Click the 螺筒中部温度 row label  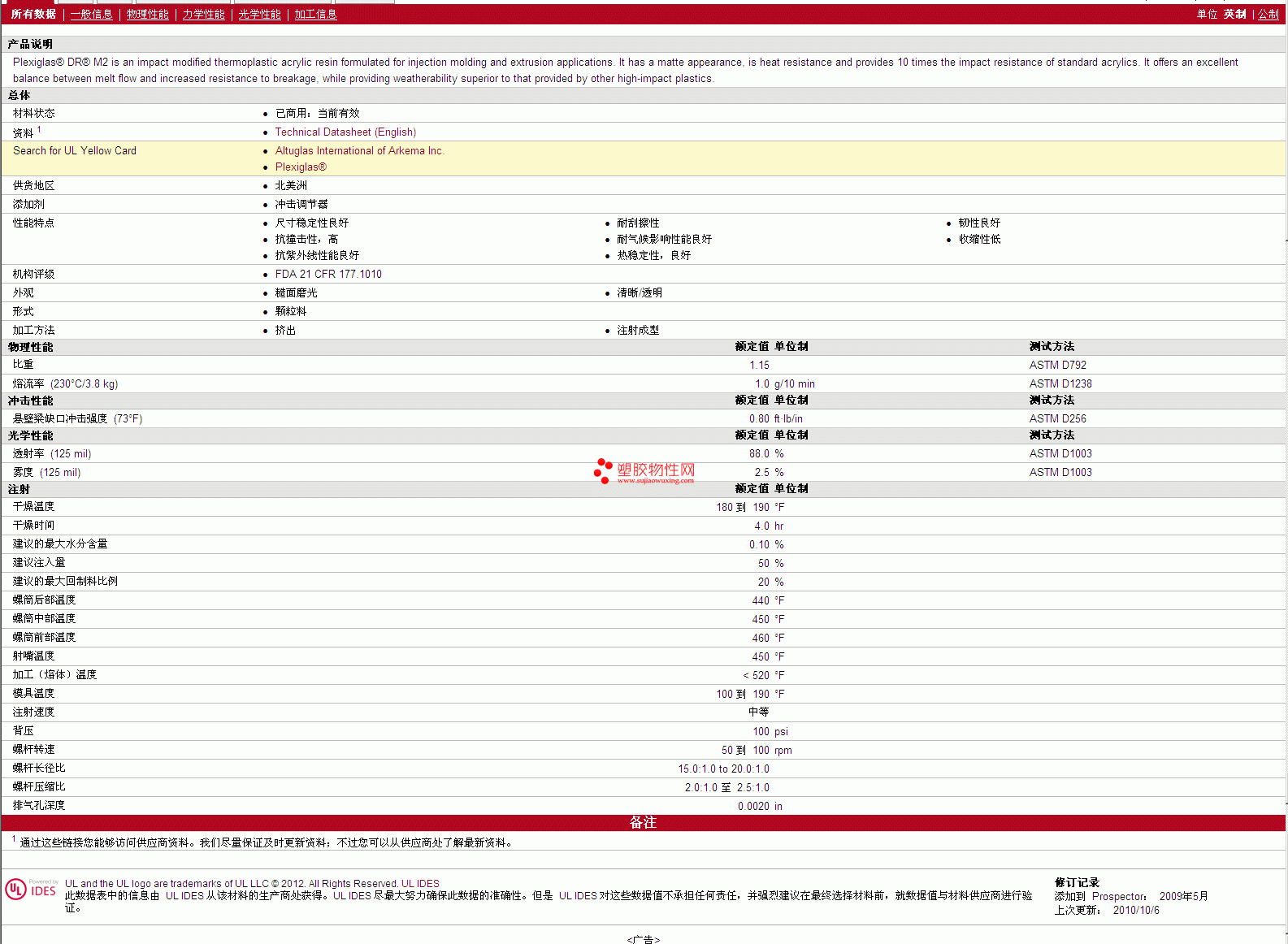coord(44,619)
